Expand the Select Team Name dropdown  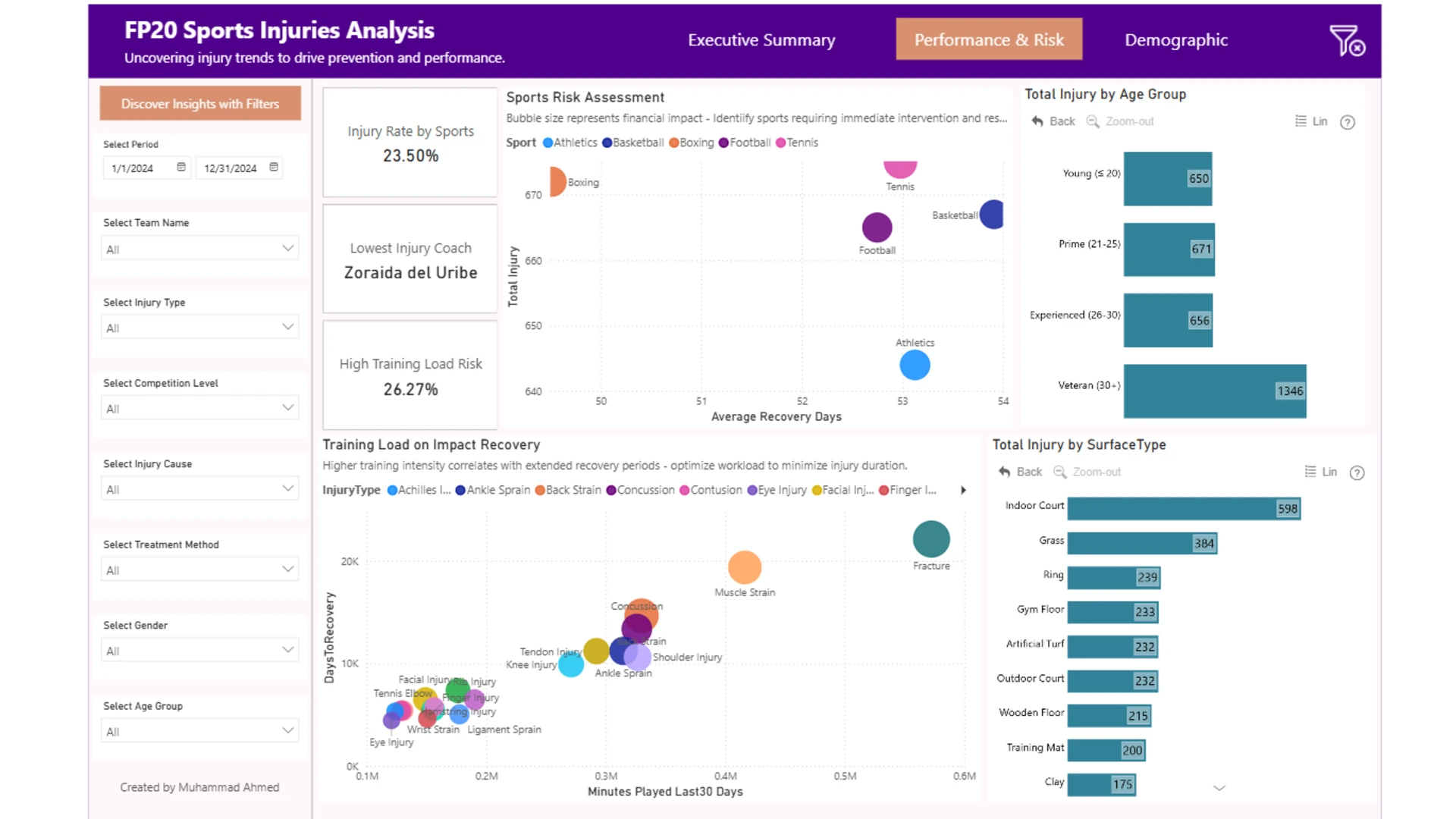click(x=200, y=248)
